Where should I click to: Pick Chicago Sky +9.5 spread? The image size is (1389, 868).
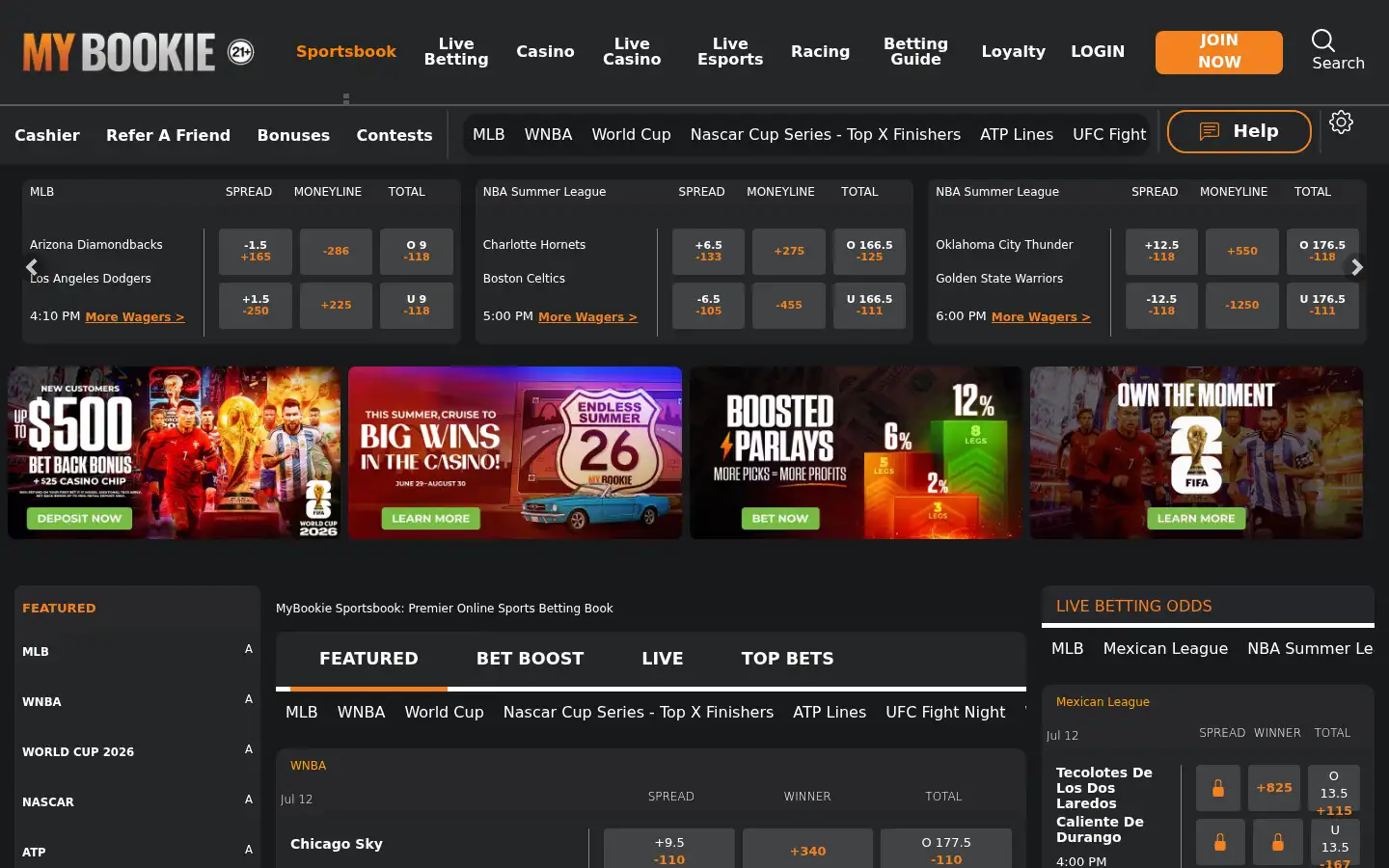pos(669,851)
